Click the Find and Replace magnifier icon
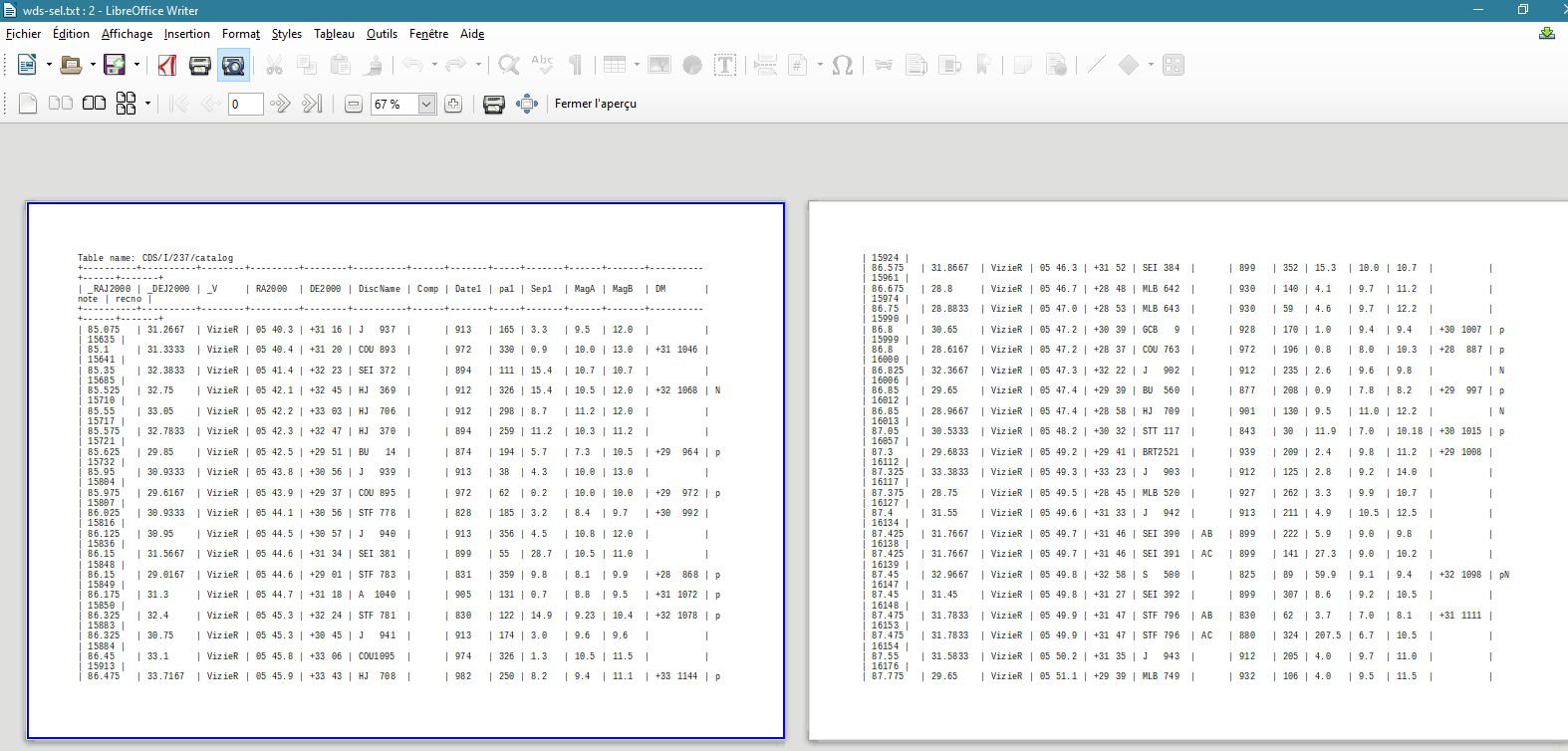The image size is (1568, 751). pos(509,66)
